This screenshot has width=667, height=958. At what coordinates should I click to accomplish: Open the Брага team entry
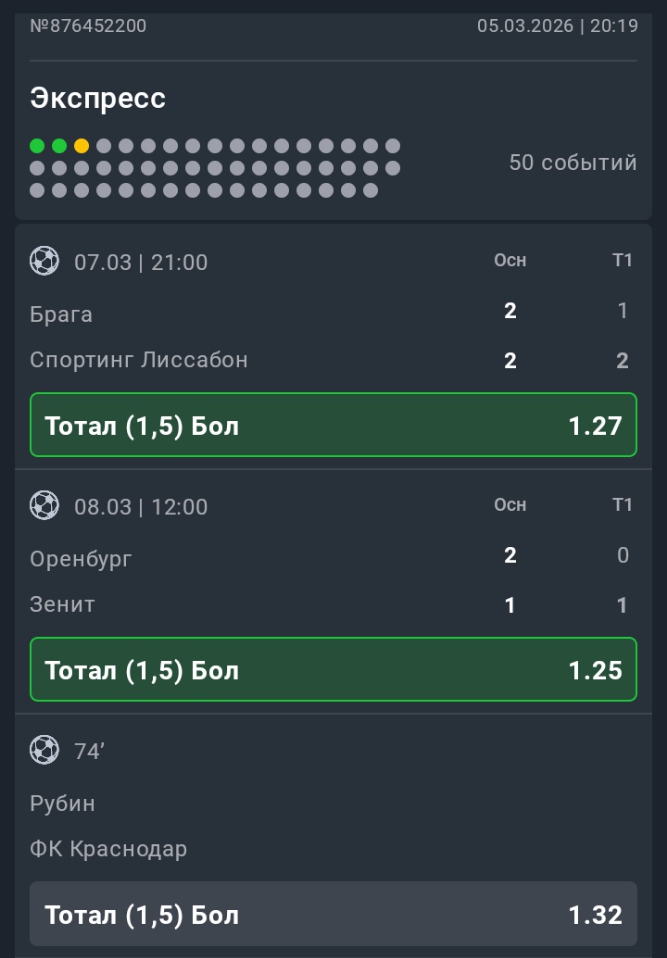[61, 314]
